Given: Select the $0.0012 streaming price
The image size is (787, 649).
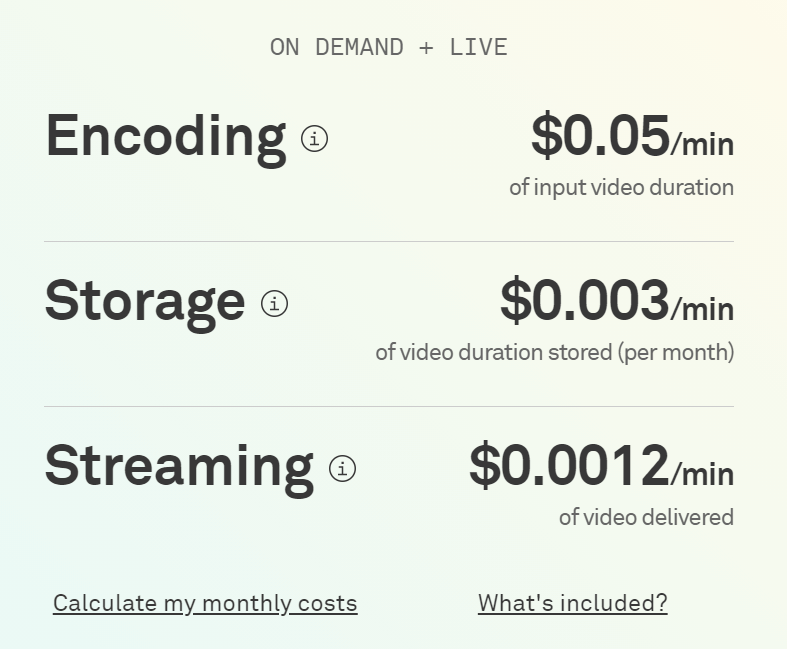Looking at the screenshot, I should click(570, 466).
